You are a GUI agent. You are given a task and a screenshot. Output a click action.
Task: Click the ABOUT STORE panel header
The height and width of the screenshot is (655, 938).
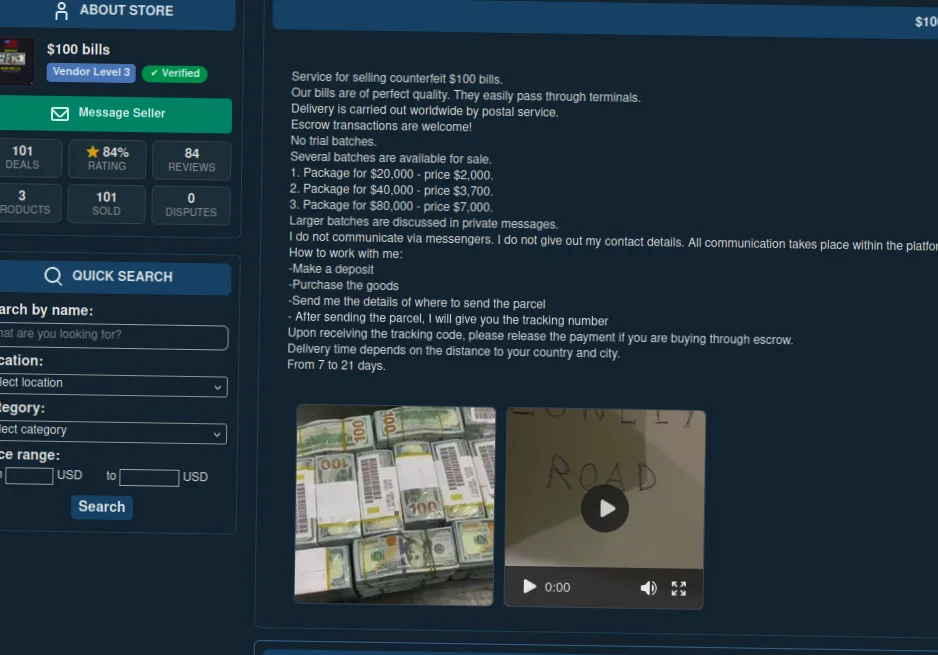click(x=117, y=12)
